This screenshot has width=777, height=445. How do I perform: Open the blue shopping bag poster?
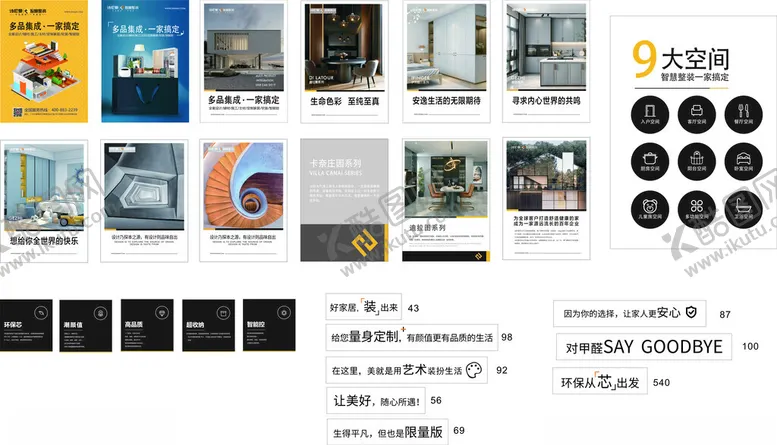(x=145, y=61)
